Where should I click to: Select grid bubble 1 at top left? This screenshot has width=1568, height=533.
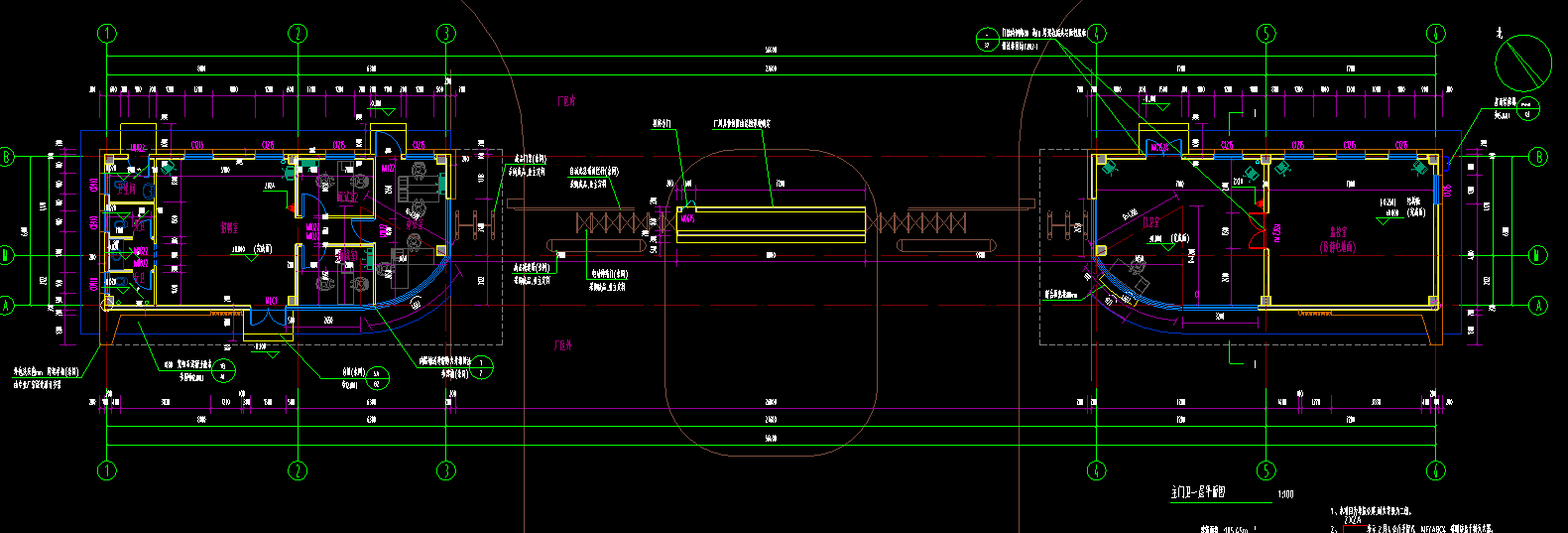click(107, 34)
